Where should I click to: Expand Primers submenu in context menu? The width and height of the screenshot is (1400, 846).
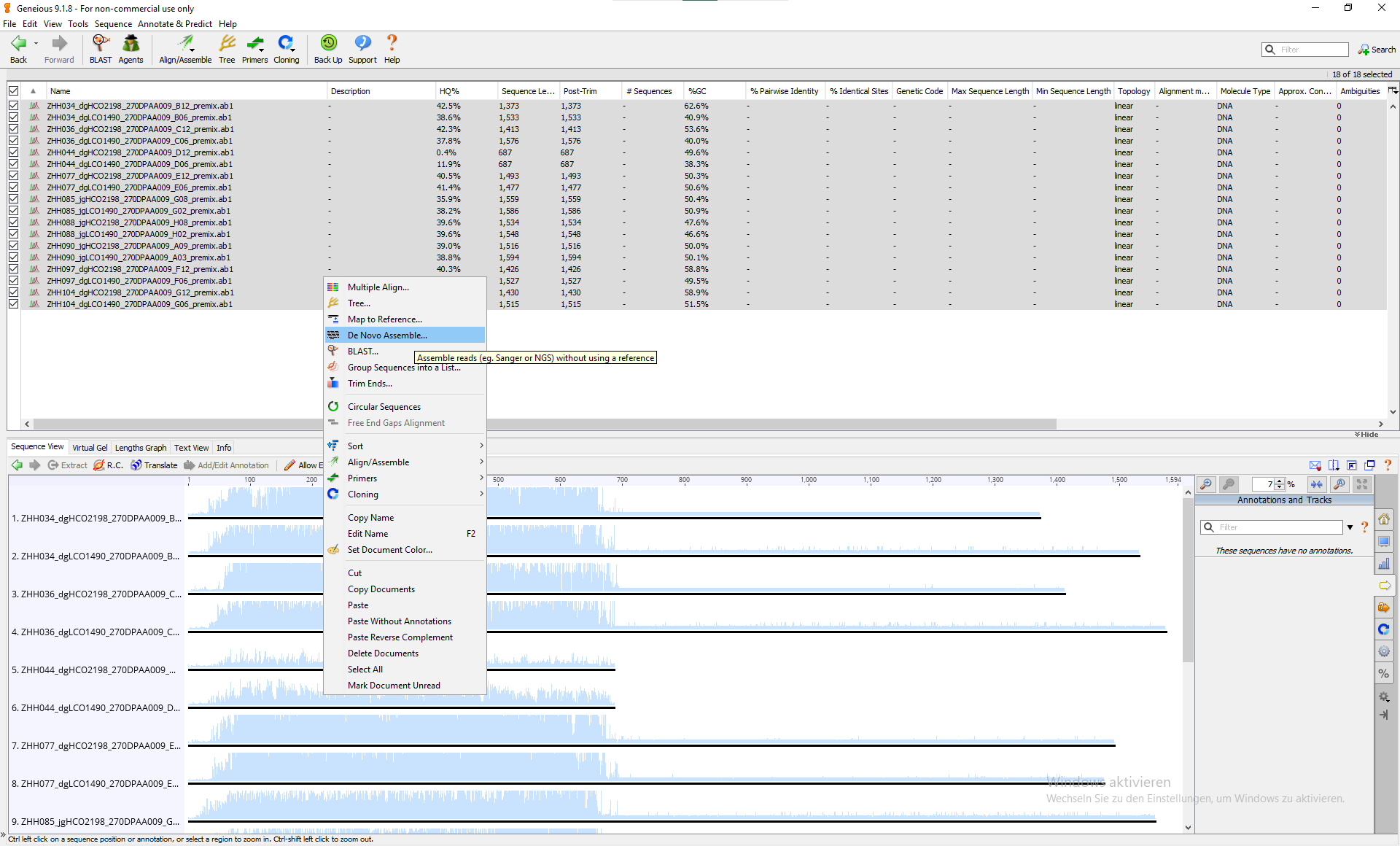405,478
